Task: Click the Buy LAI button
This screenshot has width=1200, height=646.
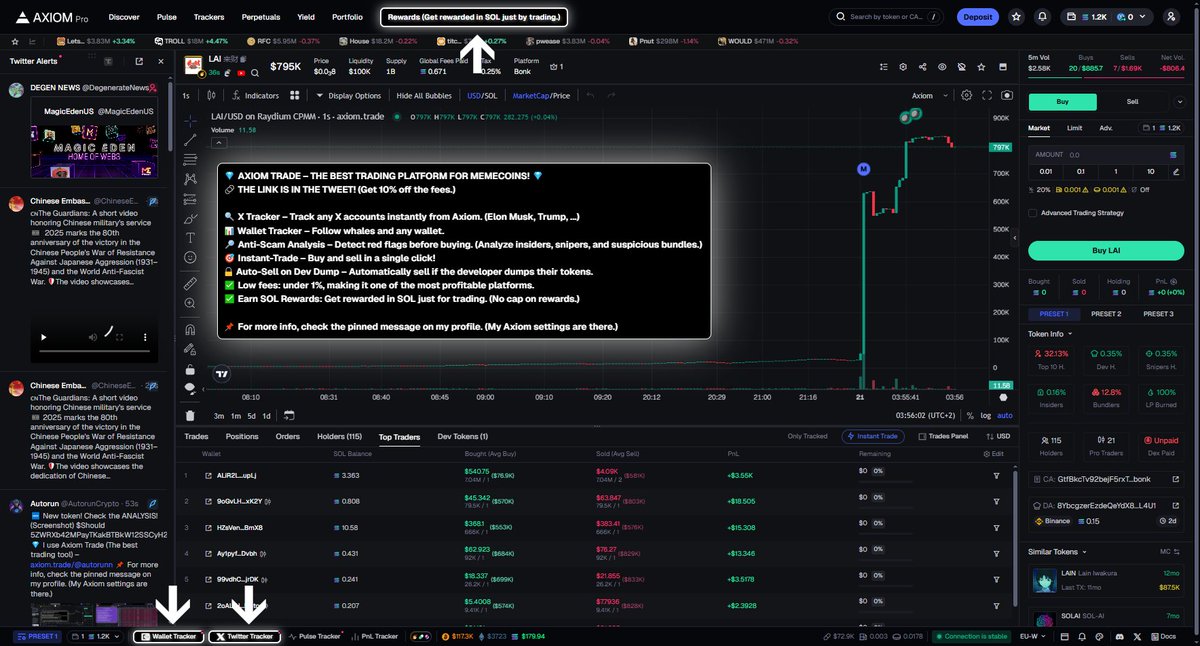Action: [x=1106, y=250]
